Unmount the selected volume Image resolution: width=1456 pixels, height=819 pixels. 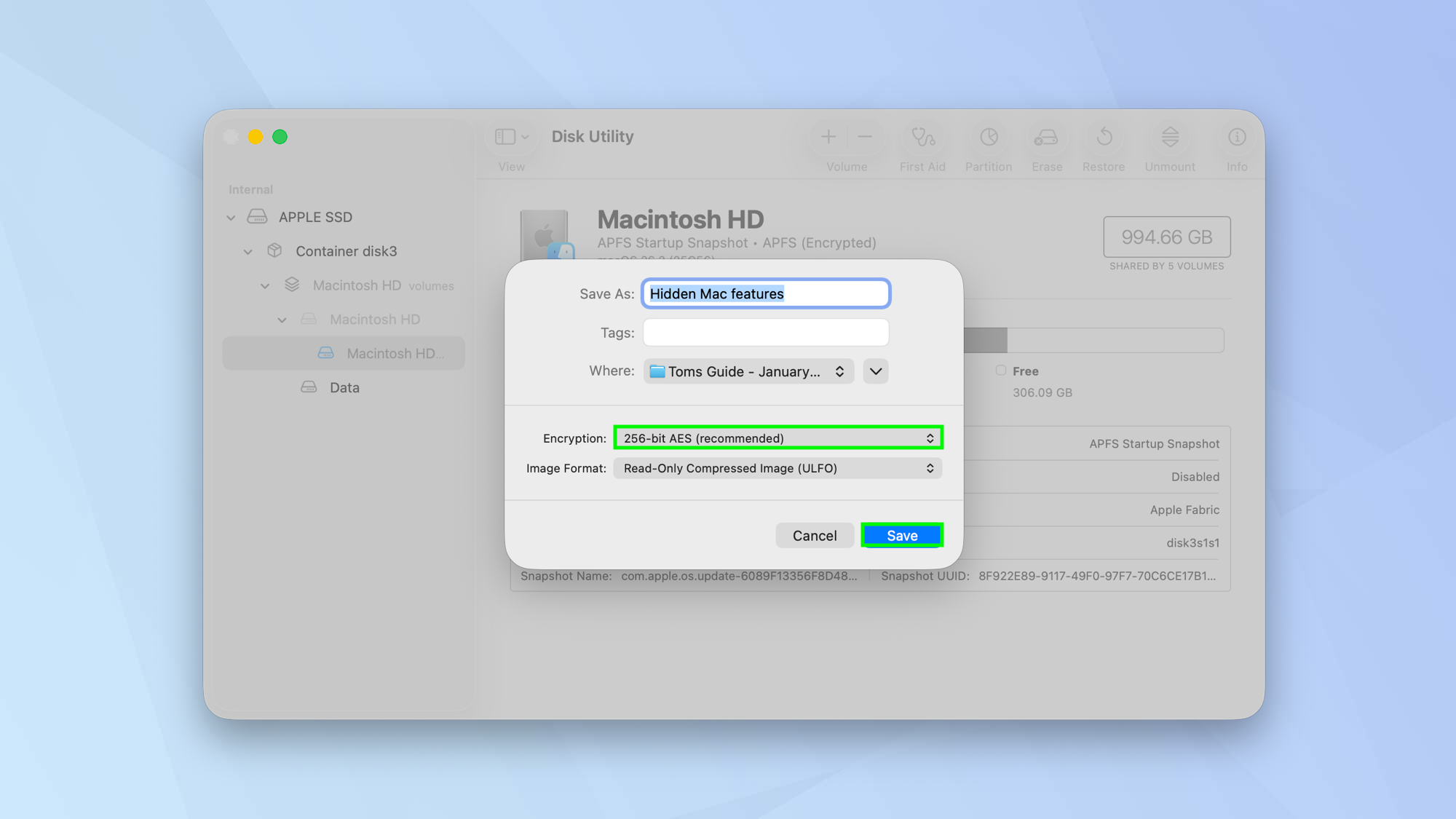pos(1168,143)
